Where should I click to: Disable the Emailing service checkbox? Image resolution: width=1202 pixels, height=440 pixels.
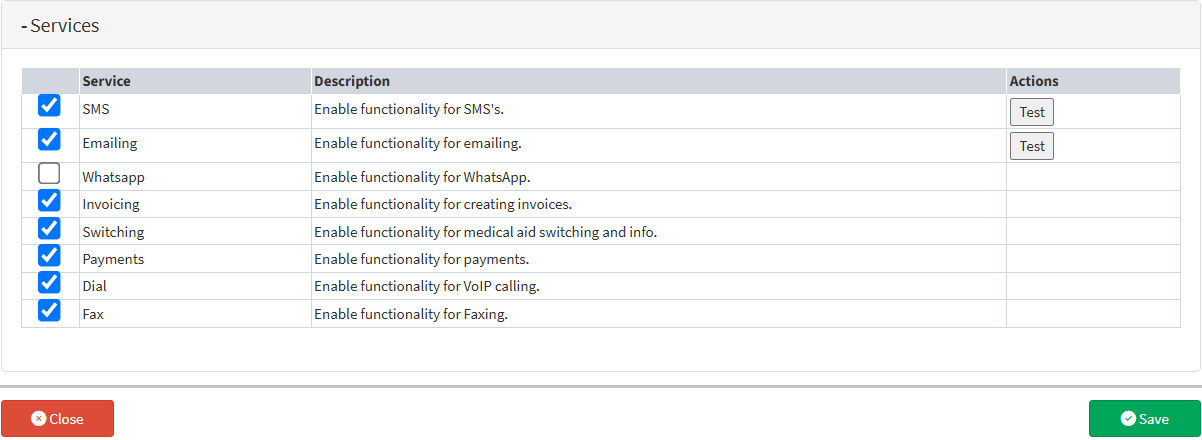pos(49,140)
